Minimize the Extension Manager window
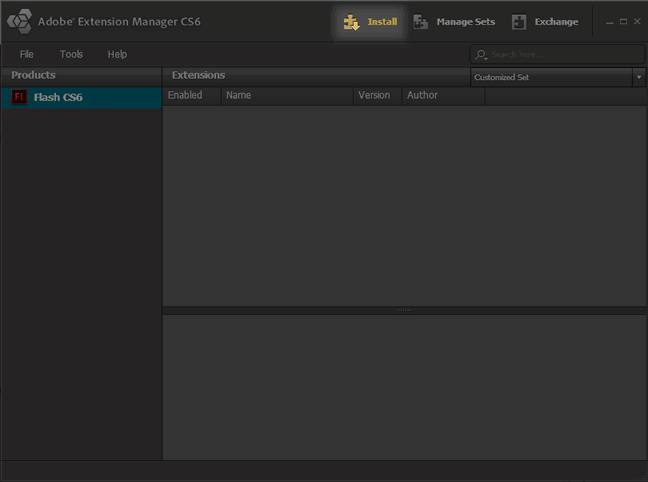The height and width of the screenshot is (482, 648). click(610, 22)
